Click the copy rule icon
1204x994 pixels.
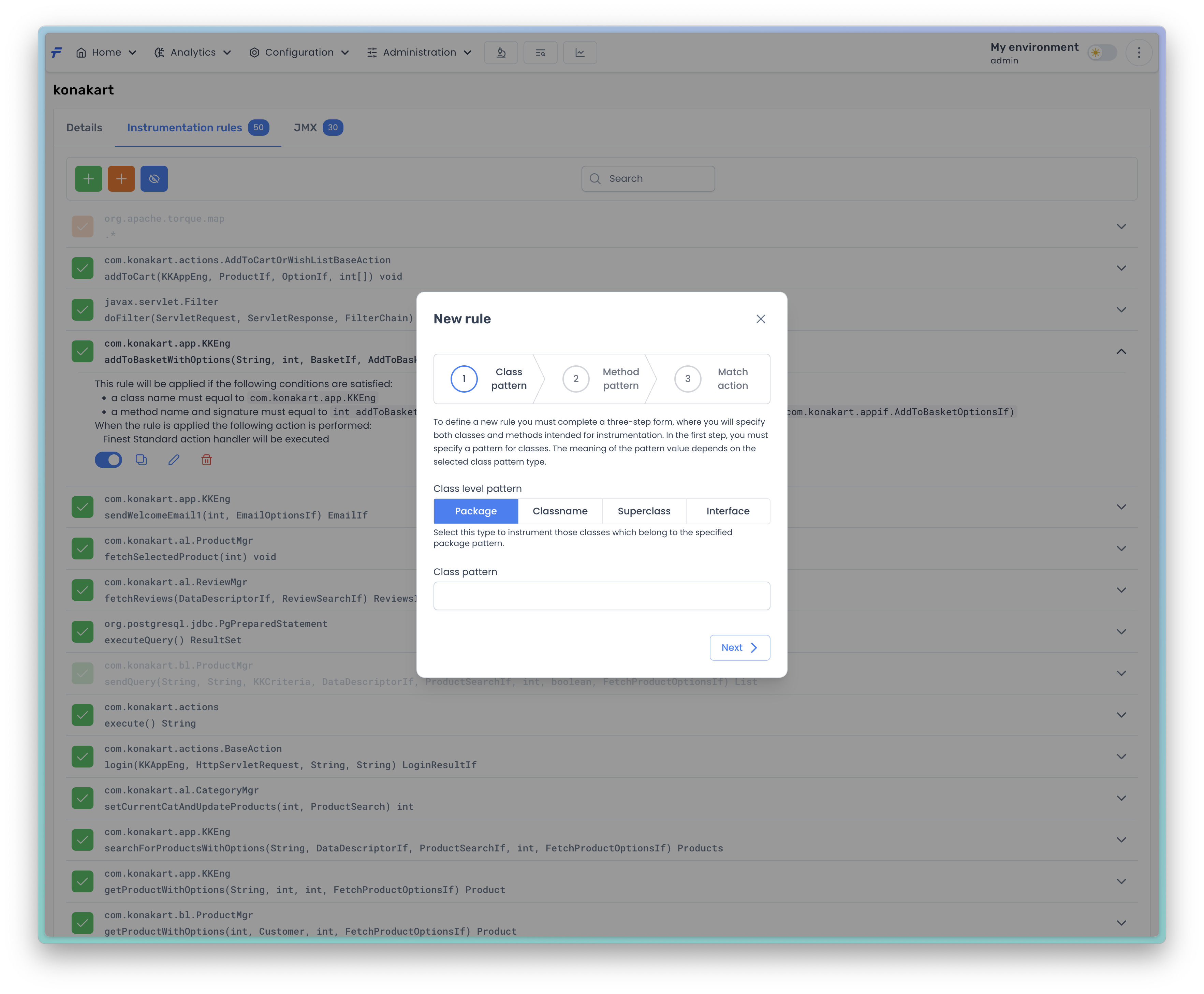tap(142, 460)
